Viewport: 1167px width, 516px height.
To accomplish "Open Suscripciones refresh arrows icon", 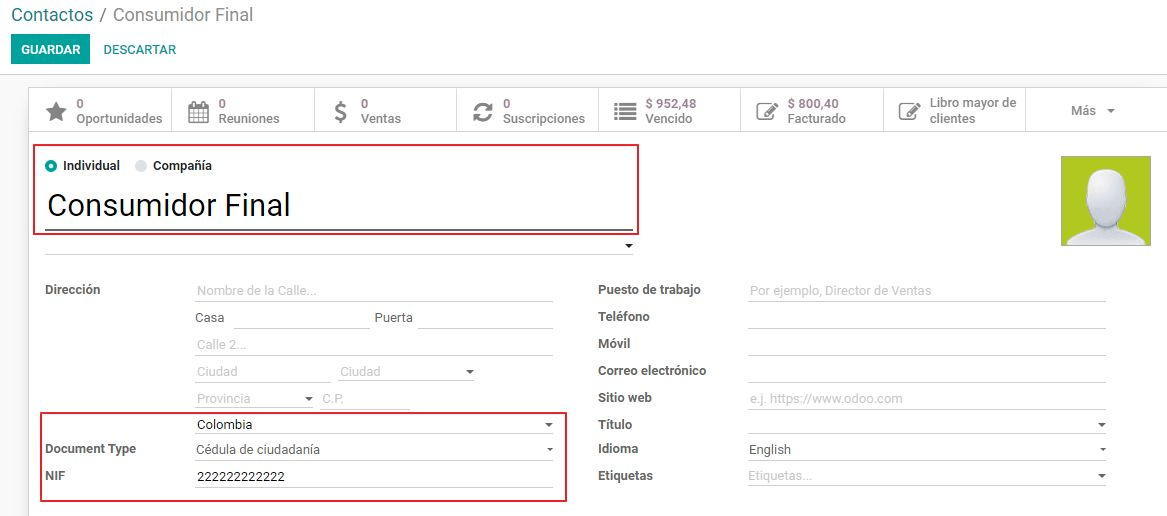I will 483,111.
